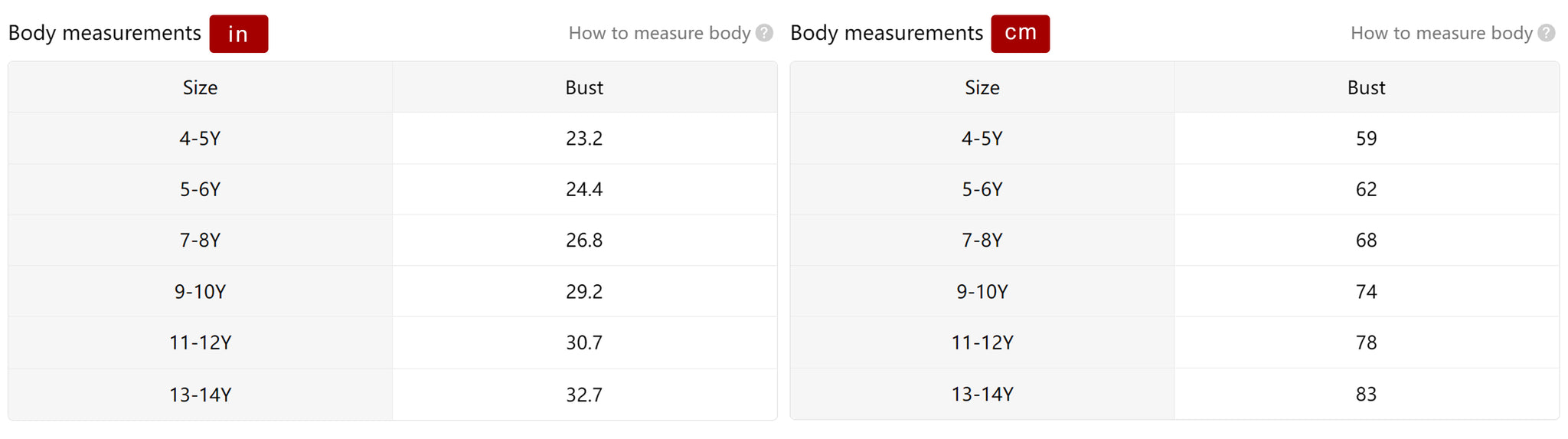Click the help icon beside the inches table
The width and height of the screenshot is (1568, 439).
[x=764, y=33]
